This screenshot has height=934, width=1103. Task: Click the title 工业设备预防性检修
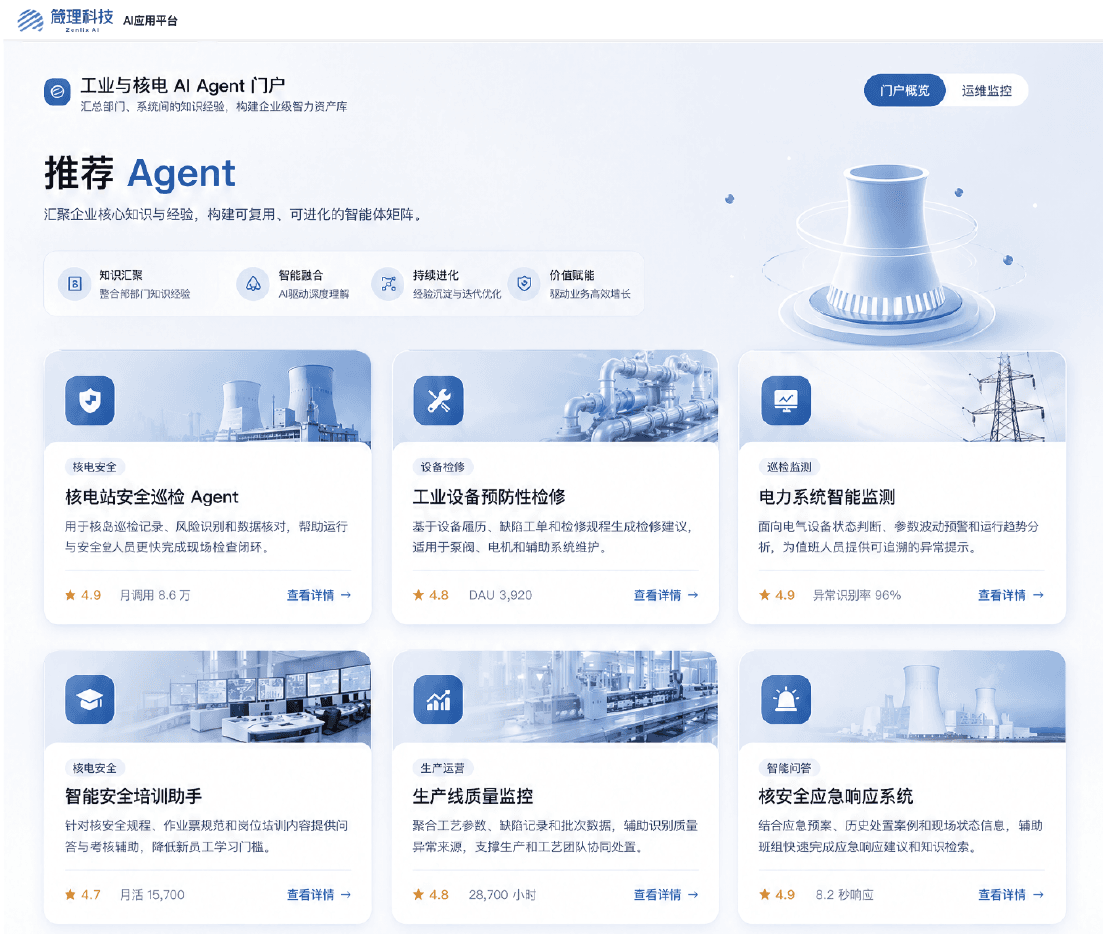pyautogui.click(x=489, y=497)
